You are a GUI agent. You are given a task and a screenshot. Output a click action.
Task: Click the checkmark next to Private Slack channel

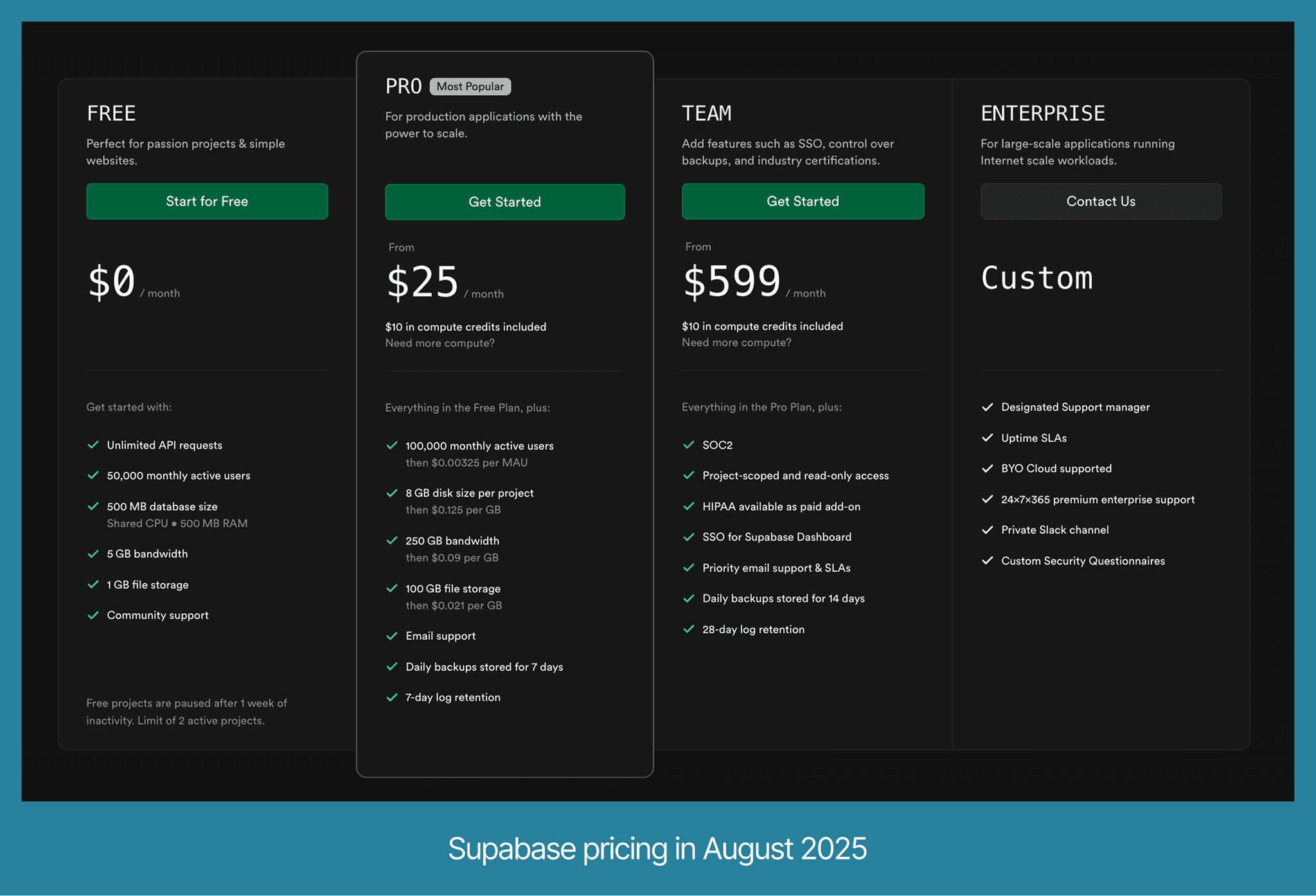coord(988,529)
